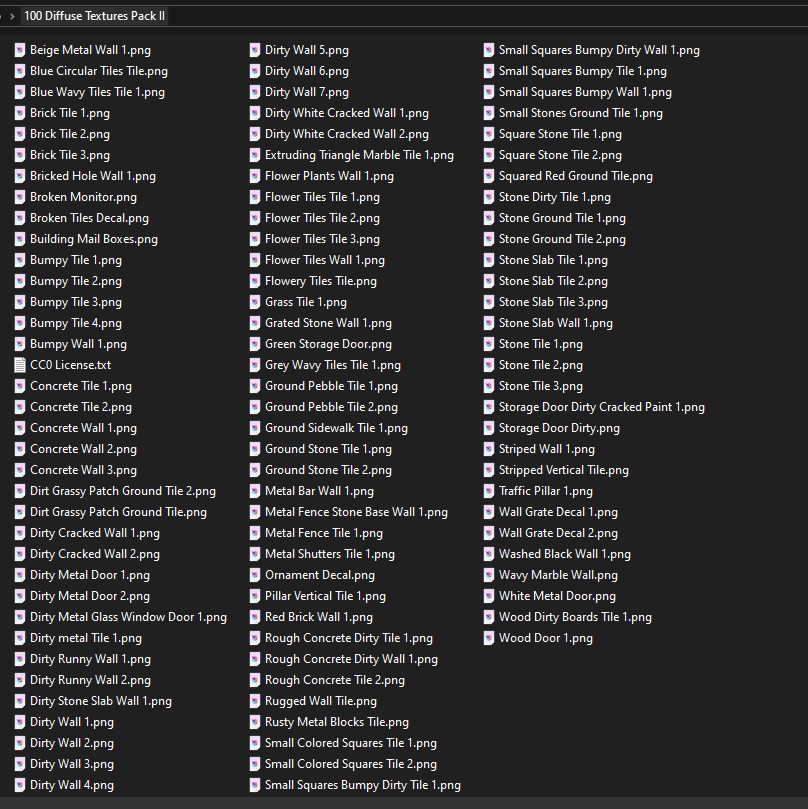Select Dirt Grassy Patch Ground Tile 2.png
The width and height of the screenshot is (808, 809).
tap(123, 491)
